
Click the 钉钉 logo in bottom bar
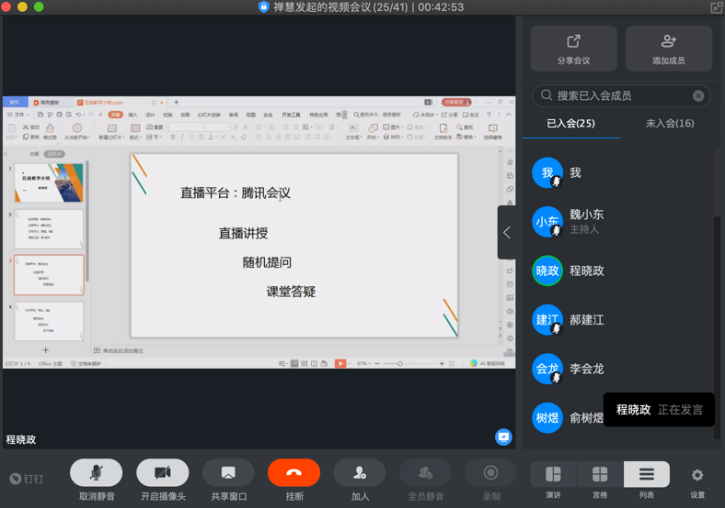click(x=26, y=478)
